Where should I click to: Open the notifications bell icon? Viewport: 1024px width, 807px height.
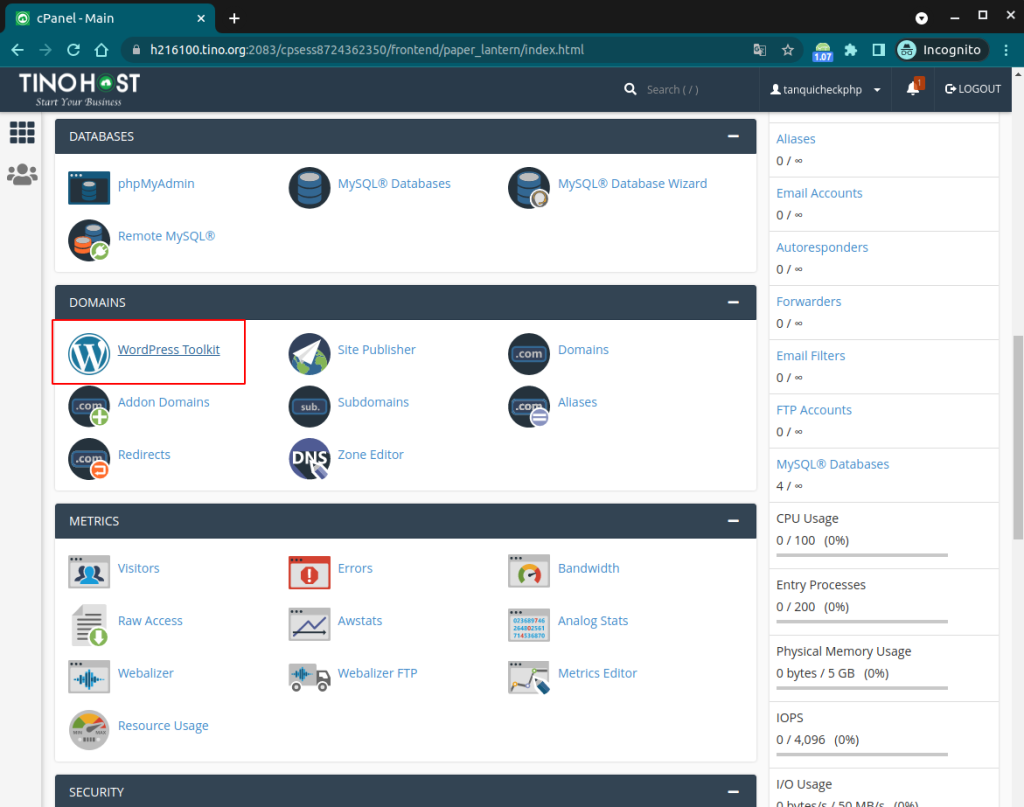914,88
